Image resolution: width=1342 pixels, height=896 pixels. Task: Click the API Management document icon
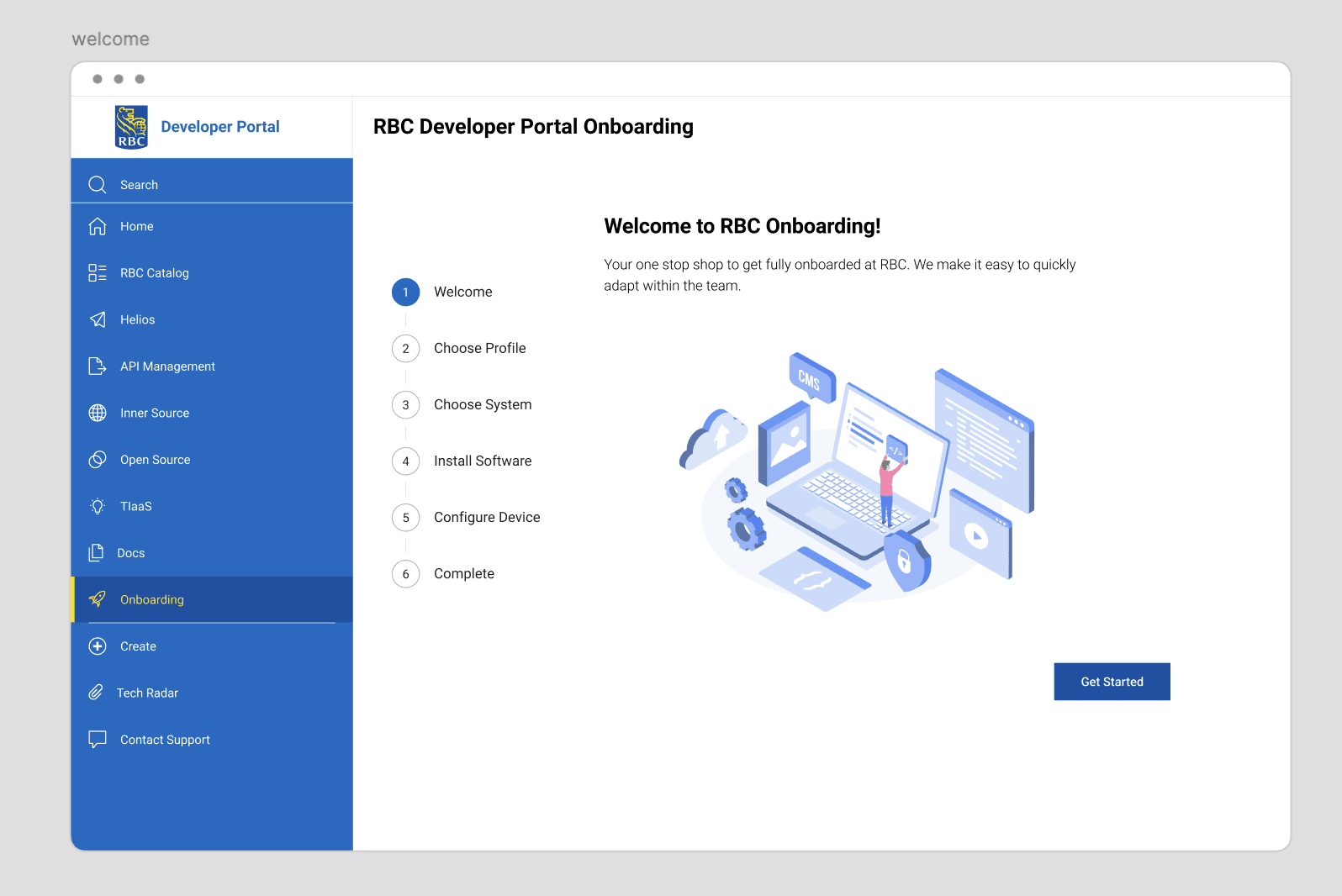[98, 366]
